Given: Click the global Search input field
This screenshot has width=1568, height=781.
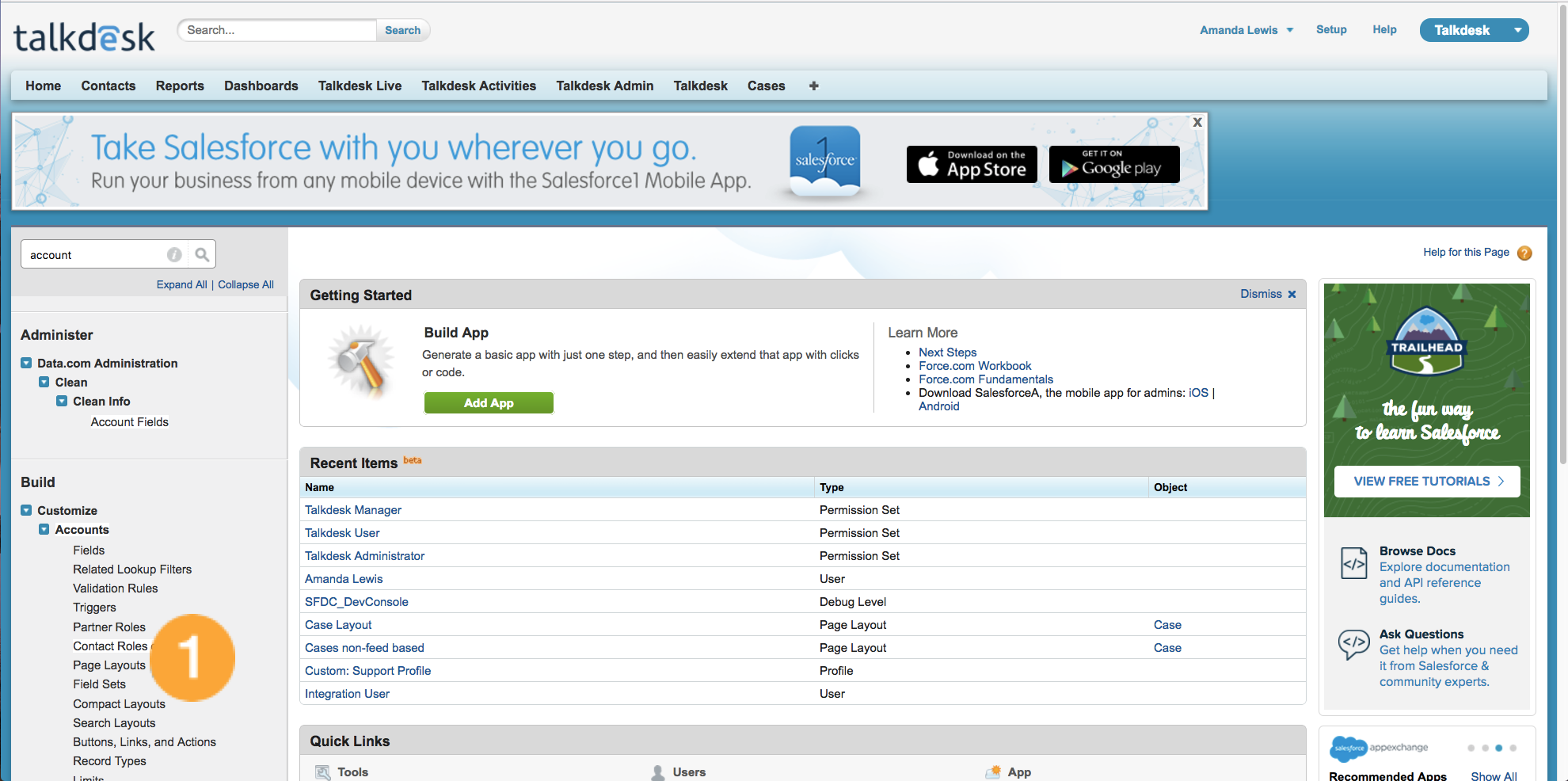Looking at the screenshot, I should [x=277, y=30].
